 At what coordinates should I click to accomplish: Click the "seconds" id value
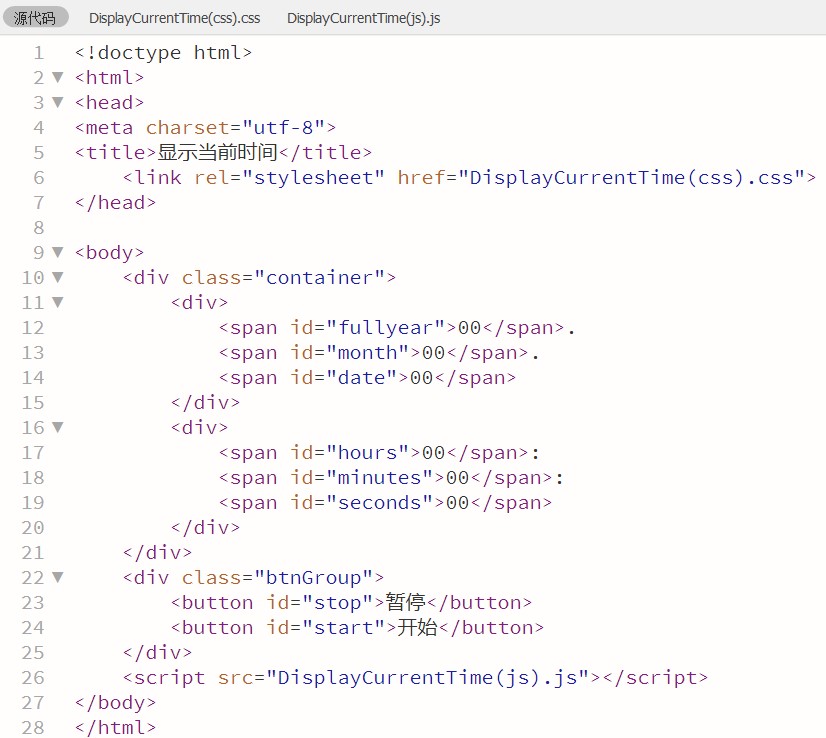tap(379, 503)
